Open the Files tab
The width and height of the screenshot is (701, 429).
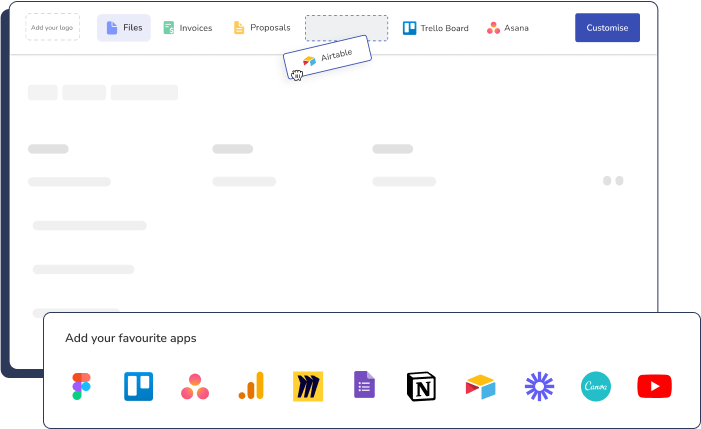124,28
